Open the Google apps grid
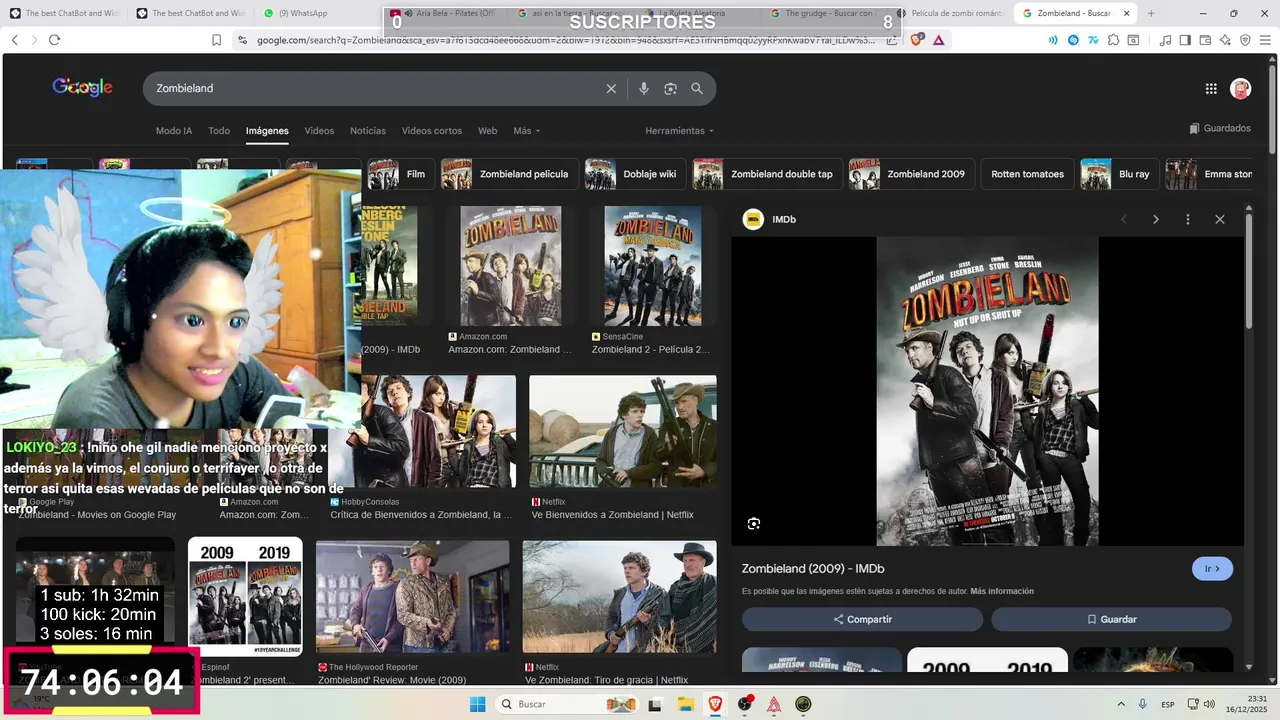Screen dimensions: 1280x720 [1211, 89]
